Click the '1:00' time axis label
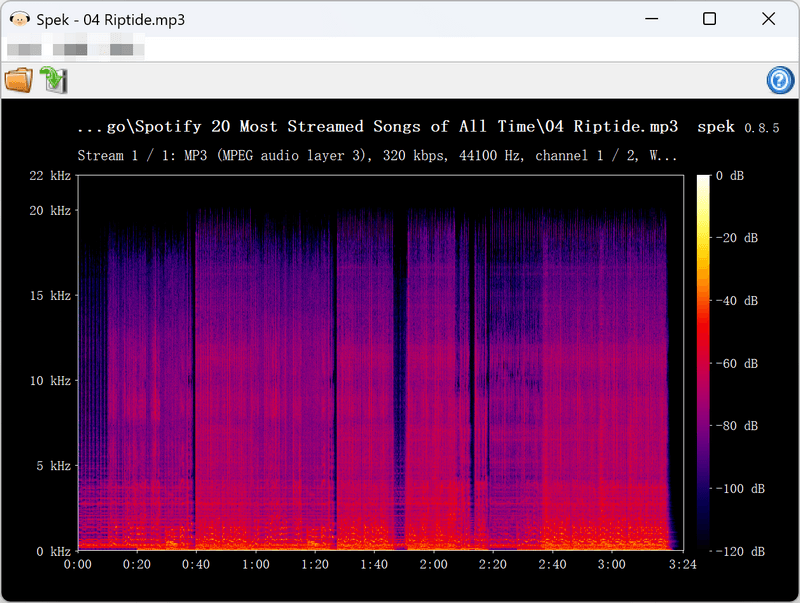The width and height of the screenshot is (800, 603). pos(256,565)
